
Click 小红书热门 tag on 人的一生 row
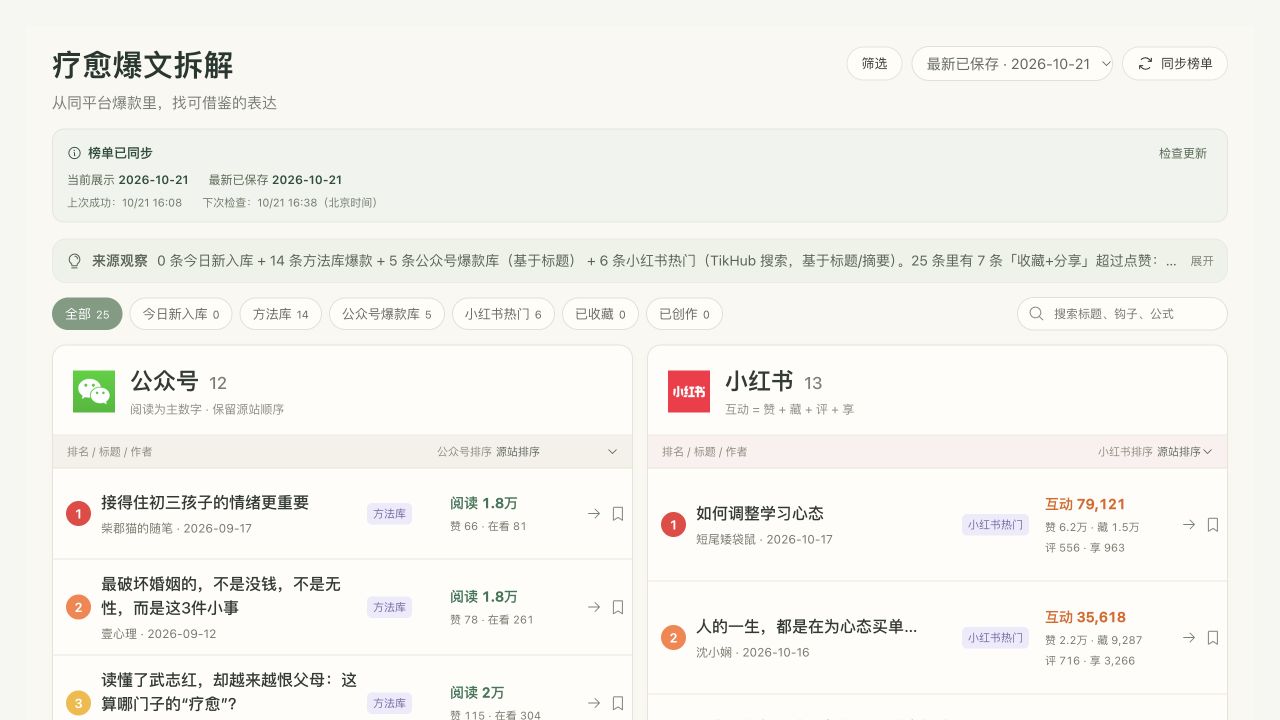pyautogui.click(x=995, y=637)
